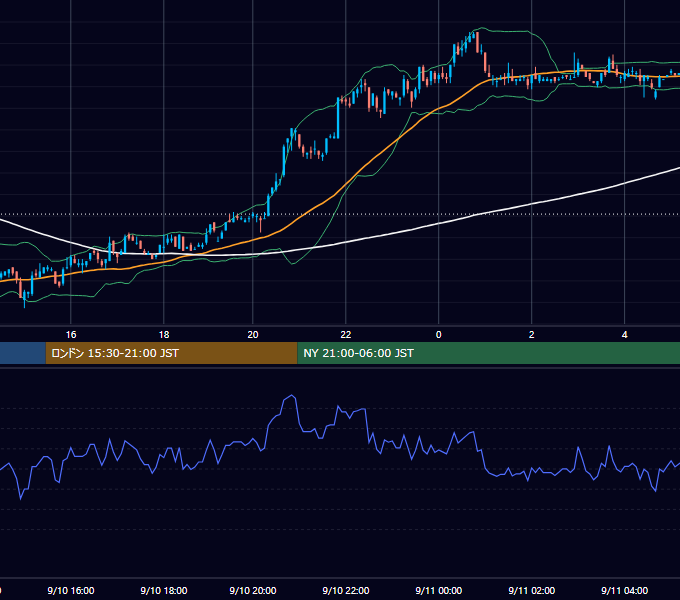Click the '9/10 22:00' date label
This screenshot has width=680, height=600.
point(346,590)
